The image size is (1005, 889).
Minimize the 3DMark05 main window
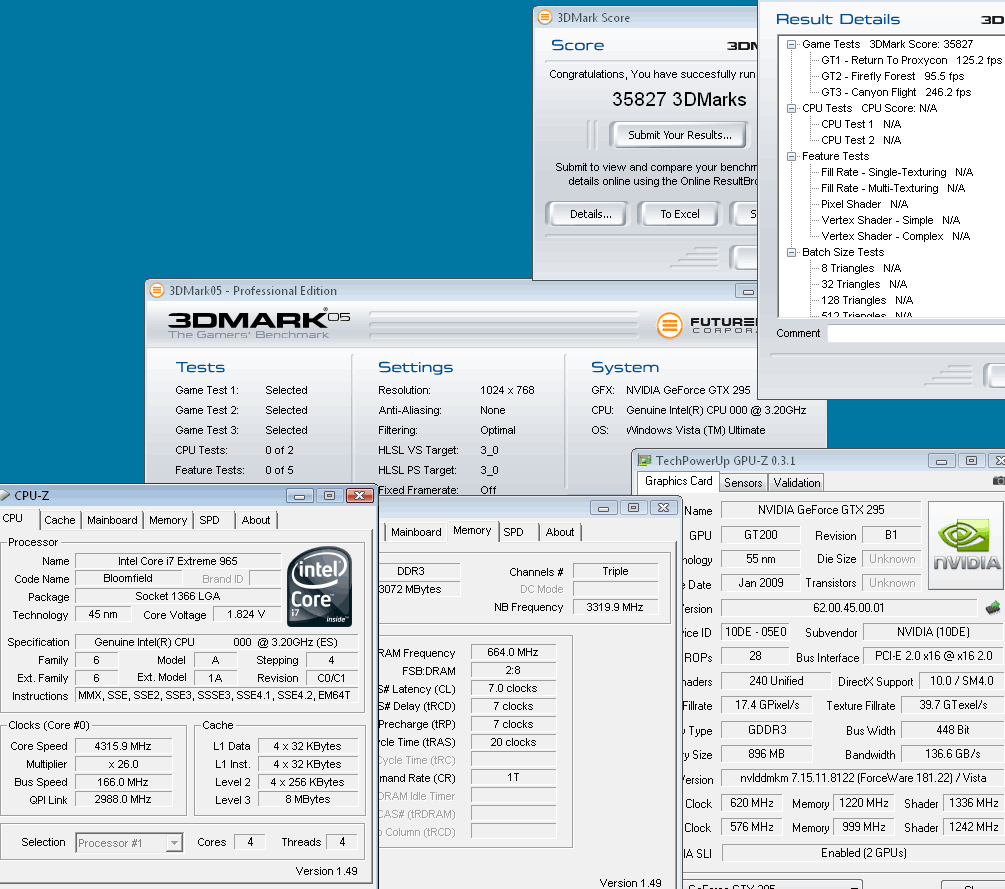coord(747,291)
